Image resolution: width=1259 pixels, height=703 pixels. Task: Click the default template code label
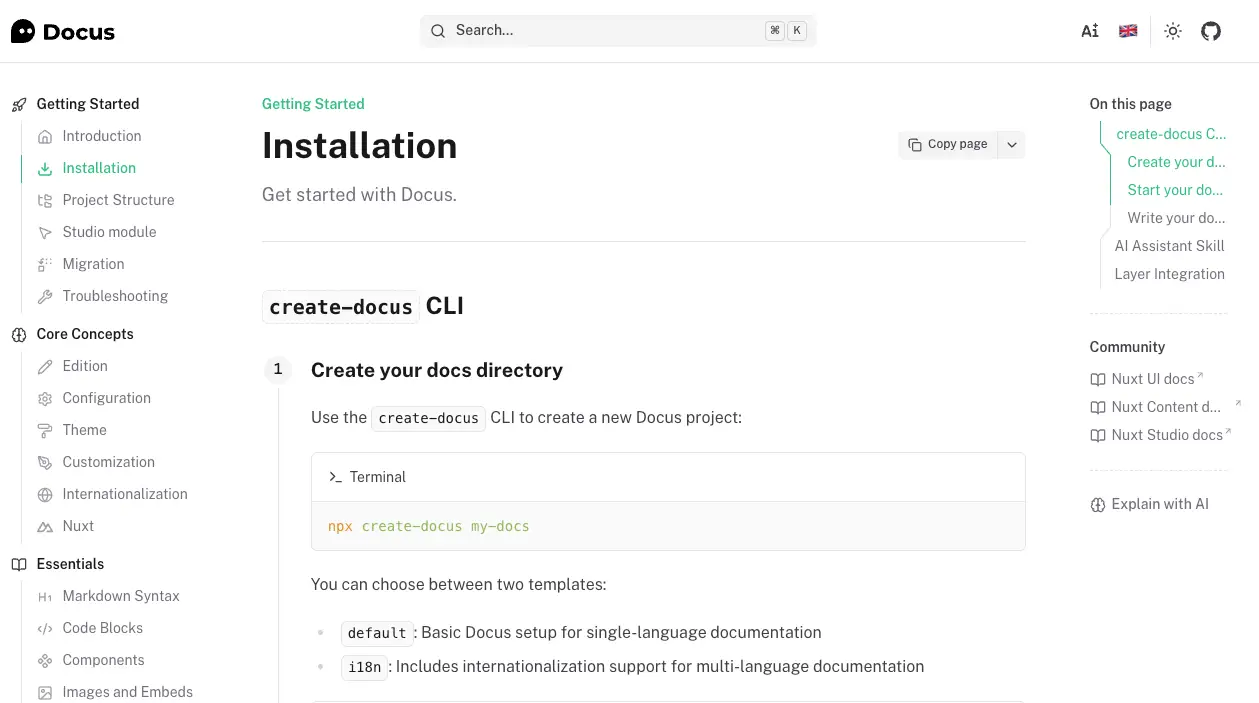pyautogui.click(x=377, y=633)
